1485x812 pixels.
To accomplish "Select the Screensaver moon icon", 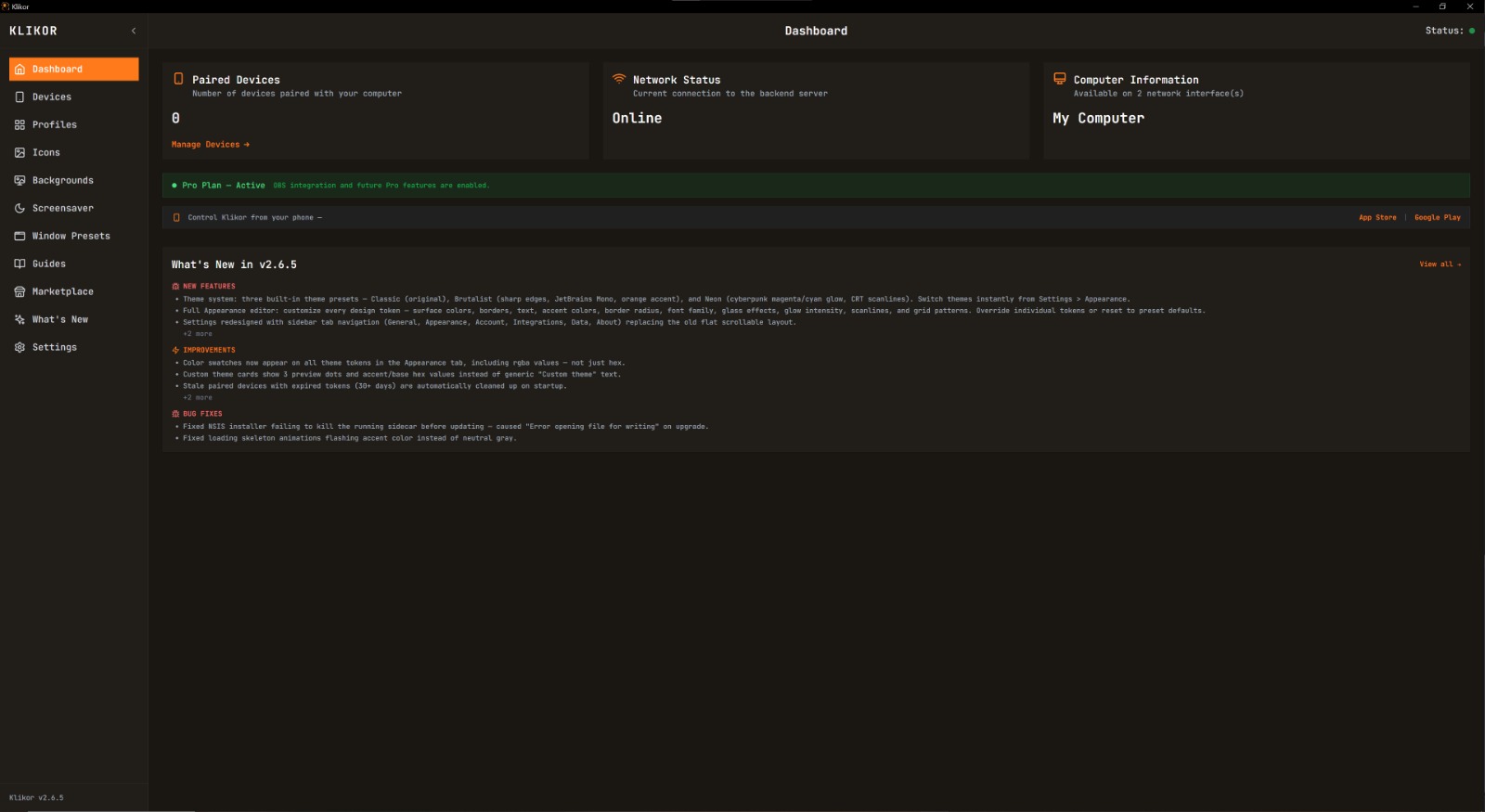I will point(19,208).
